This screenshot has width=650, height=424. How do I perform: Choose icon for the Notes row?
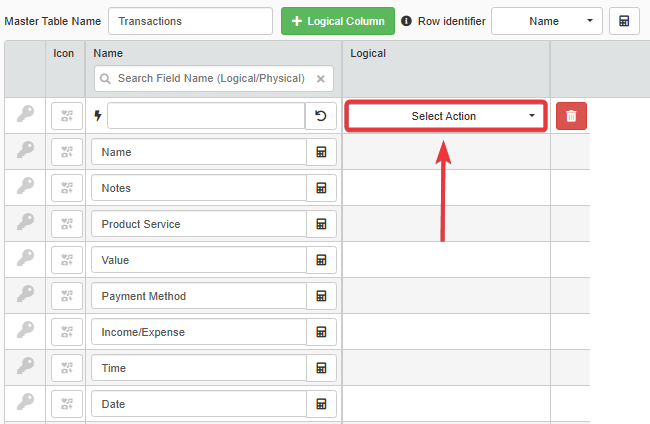(x=67, y=188)
